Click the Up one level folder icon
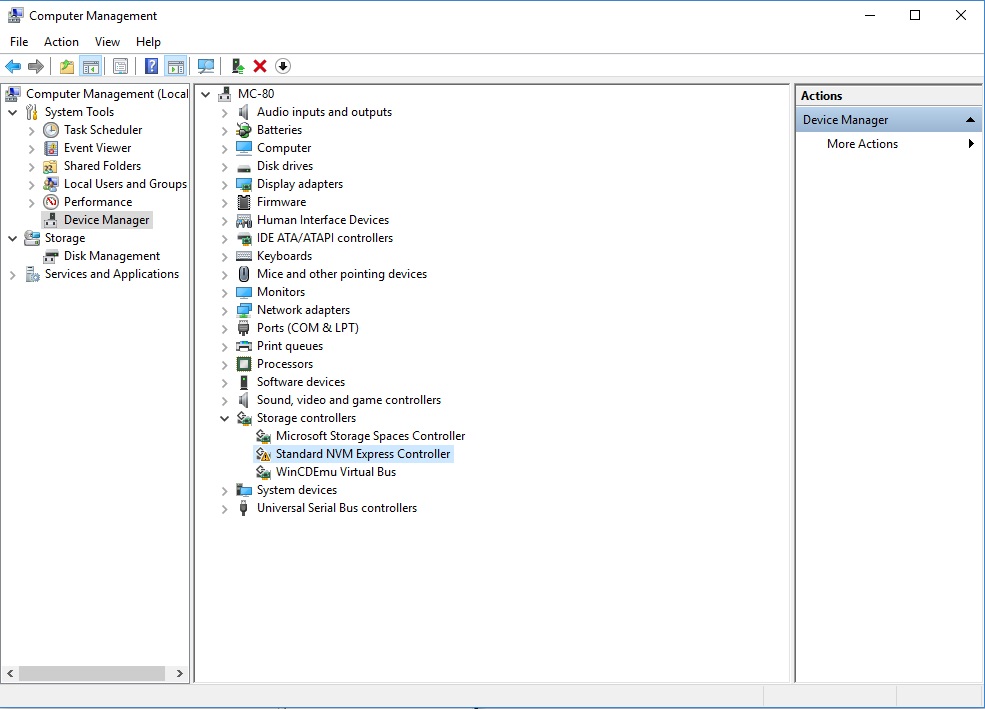Screen dimensions: 985x709 [67, 66]
